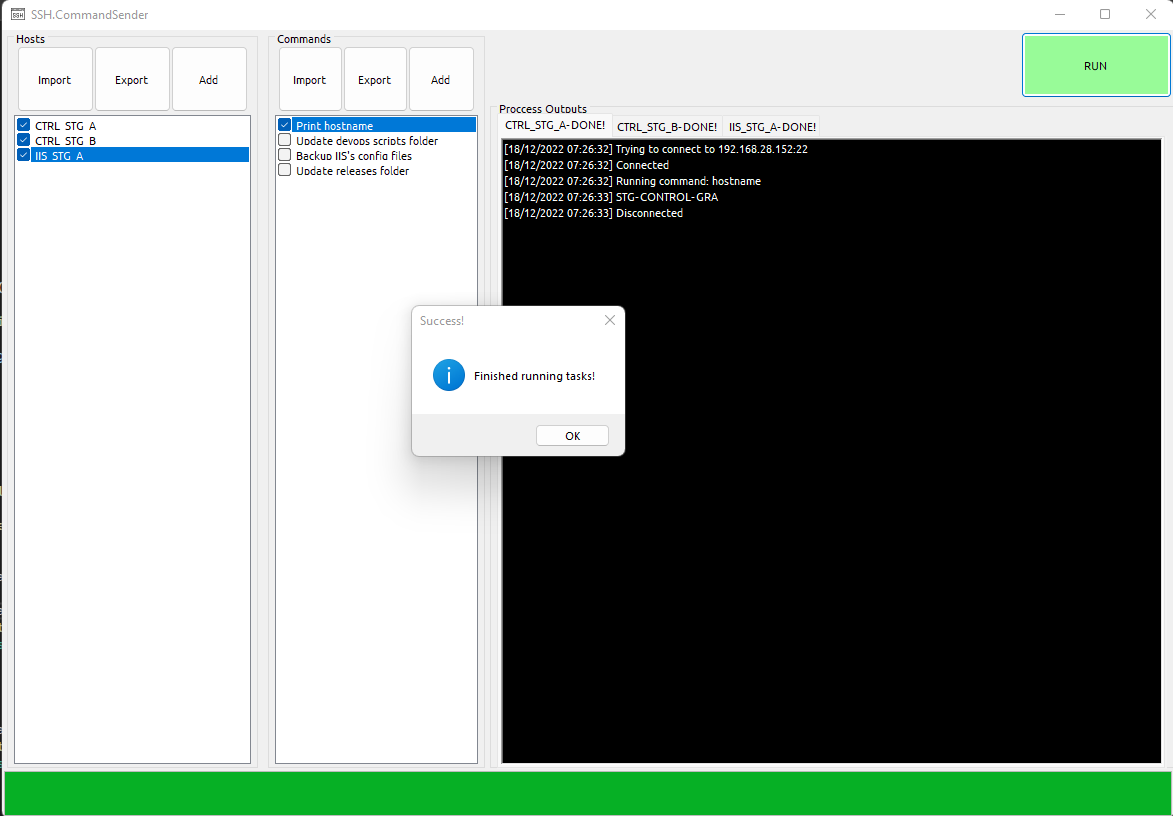Click the Disconnected log line
Screen dimensions: 1173x816
pos(593,213)
